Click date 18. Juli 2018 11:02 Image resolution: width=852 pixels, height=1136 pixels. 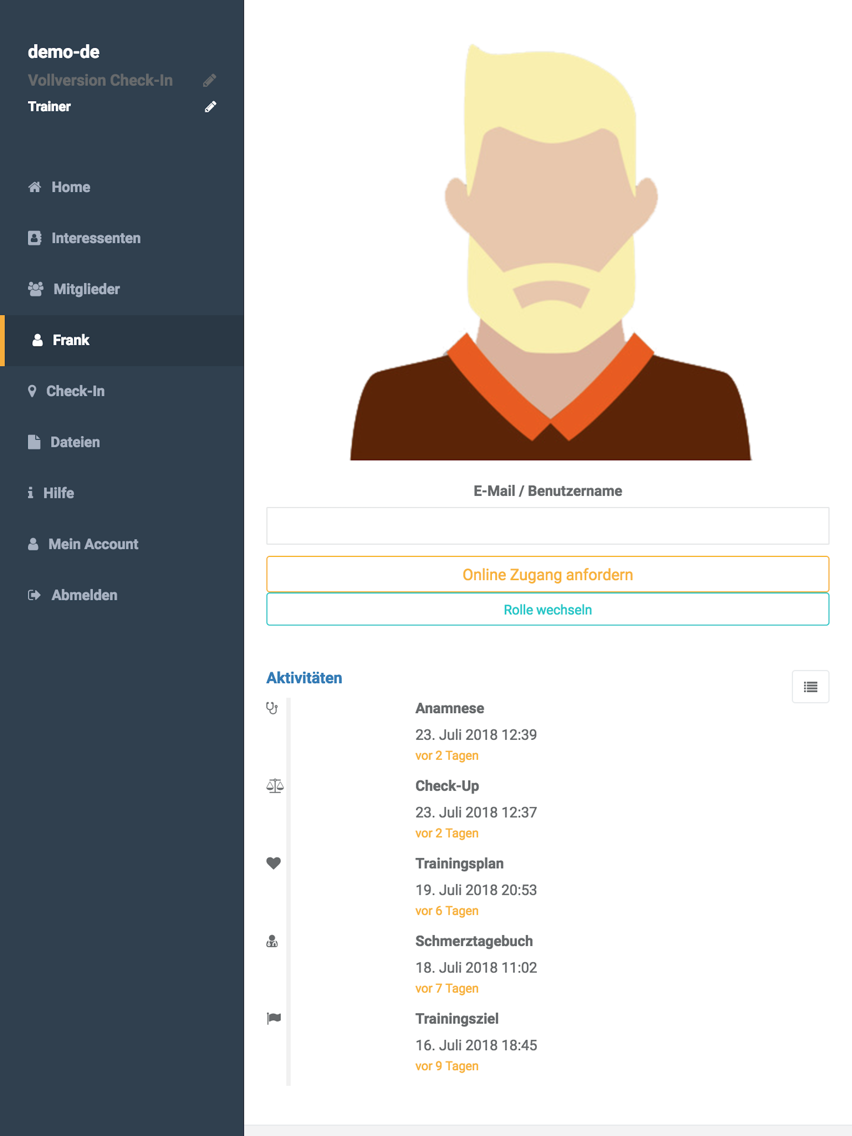tap(476, 967)
